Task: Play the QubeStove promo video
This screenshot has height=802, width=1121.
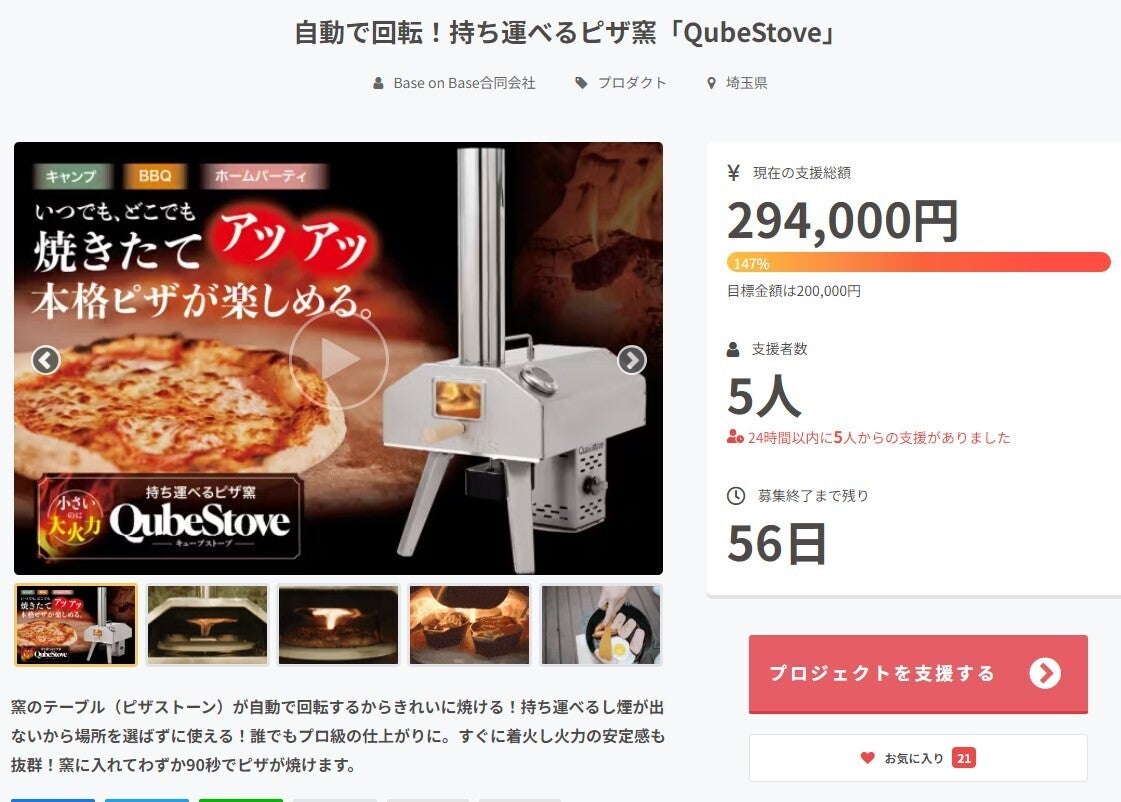Action: [x=339, y=359]
